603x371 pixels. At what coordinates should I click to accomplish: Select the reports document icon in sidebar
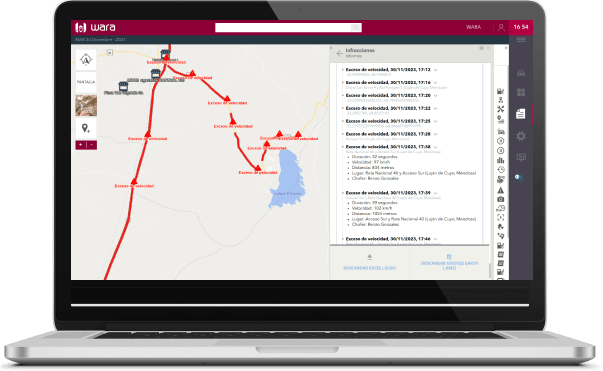tap(520, 114)
